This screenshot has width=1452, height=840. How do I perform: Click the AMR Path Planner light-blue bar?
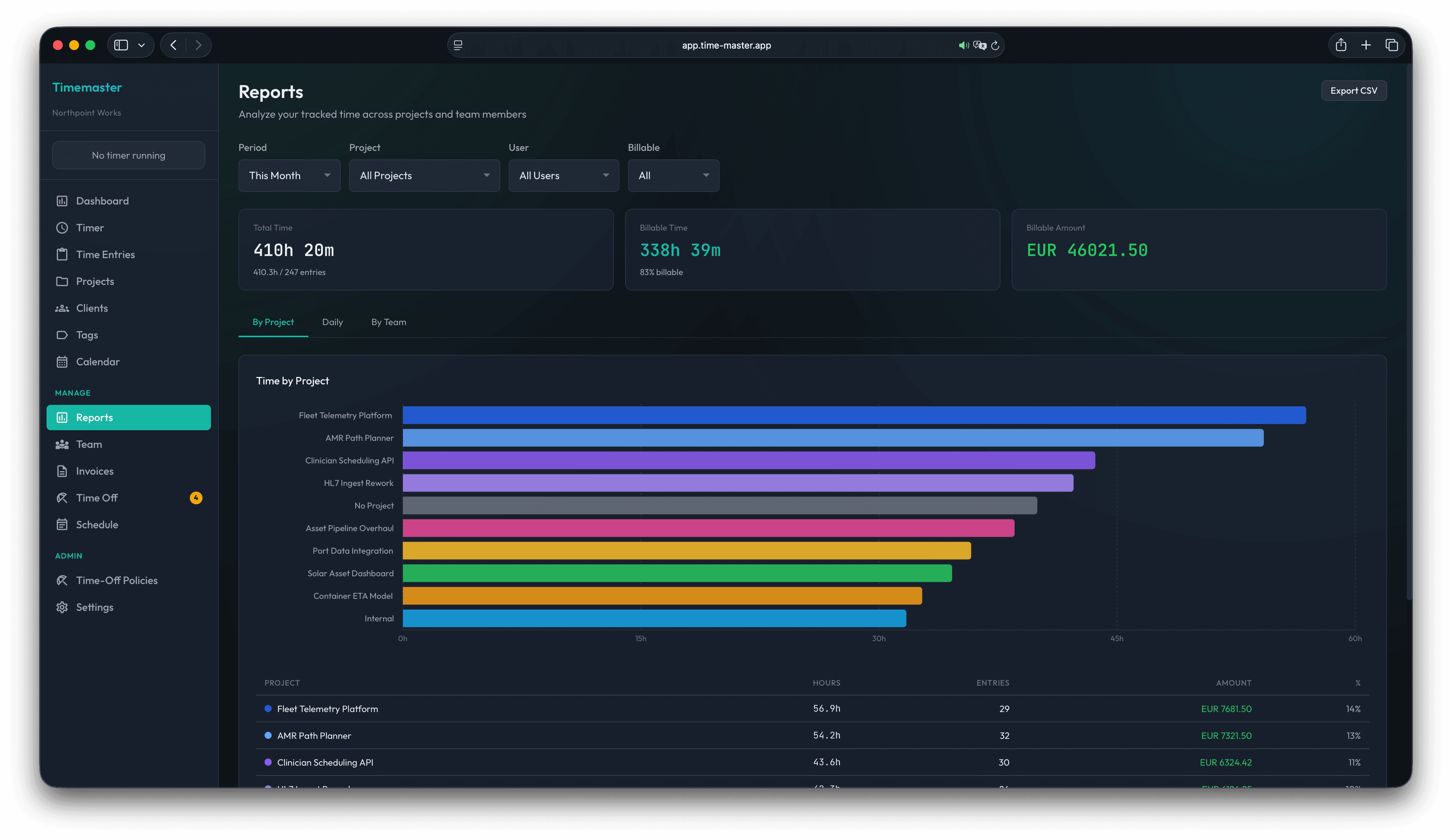(833, 438)
